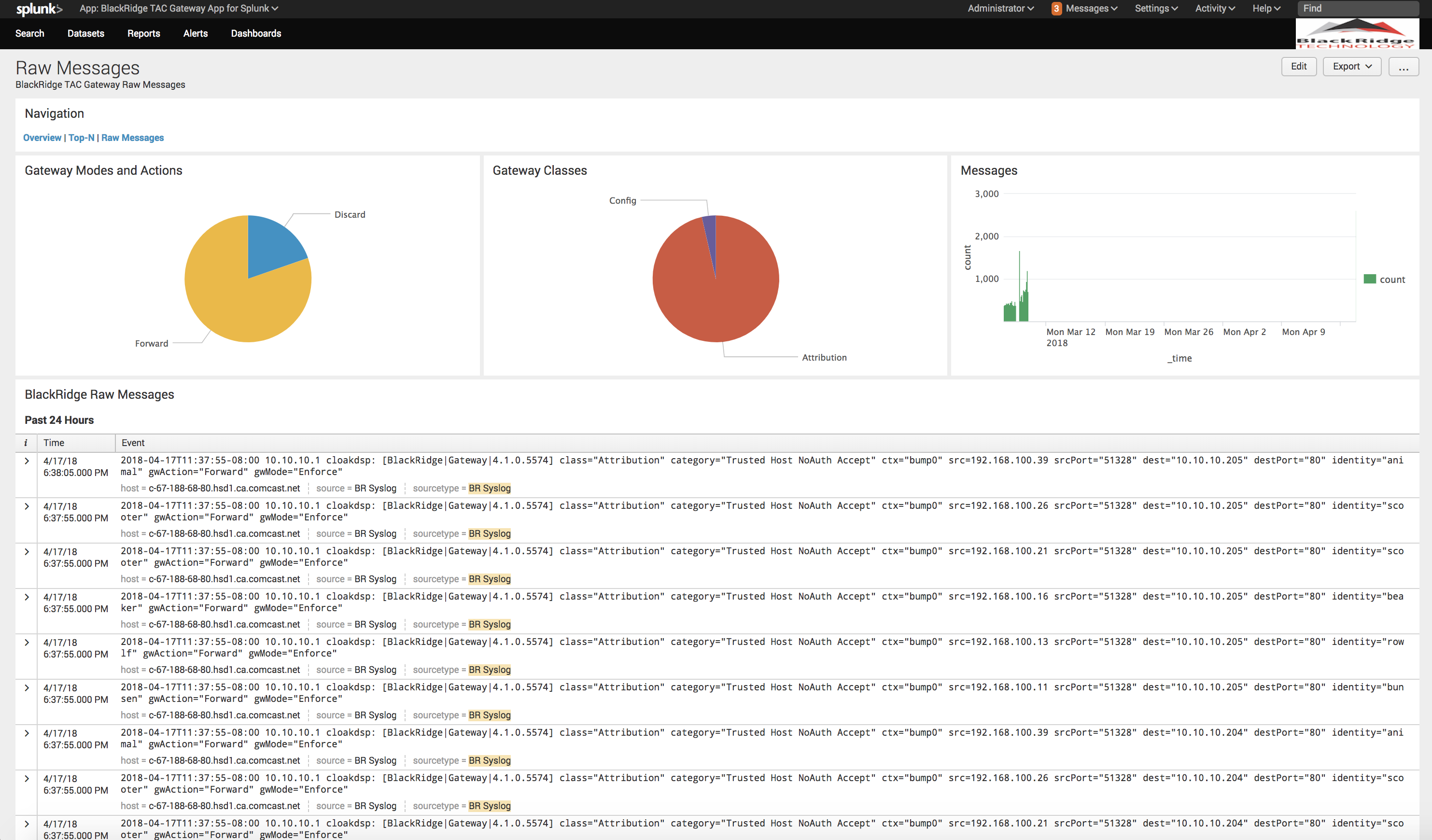This screenshot has height=840, width=1432.
Task: Open the Administrator menu
Action: pos(1000,9)
